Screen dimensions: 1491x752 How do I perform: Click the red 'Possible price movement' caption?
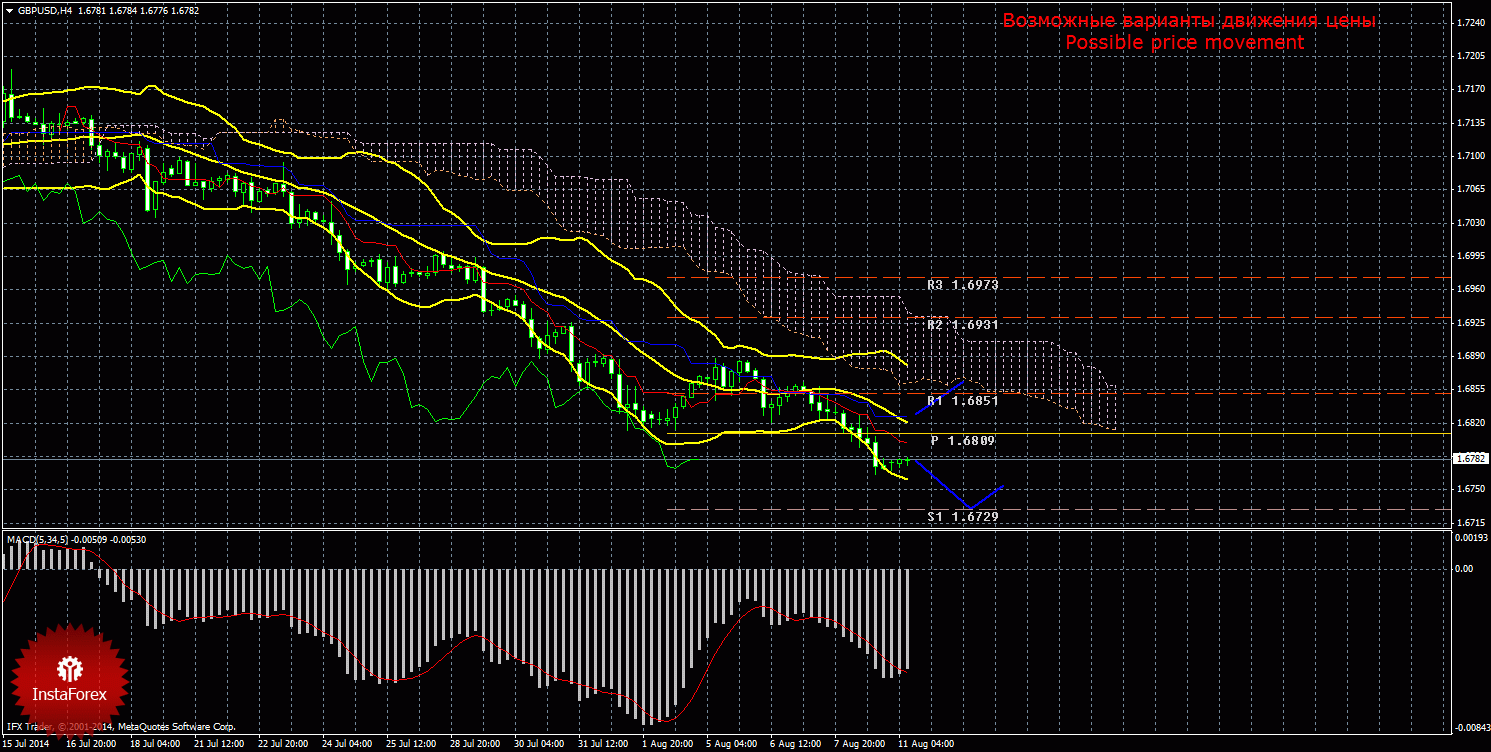pyautogui.click(x=1184, y=43)
